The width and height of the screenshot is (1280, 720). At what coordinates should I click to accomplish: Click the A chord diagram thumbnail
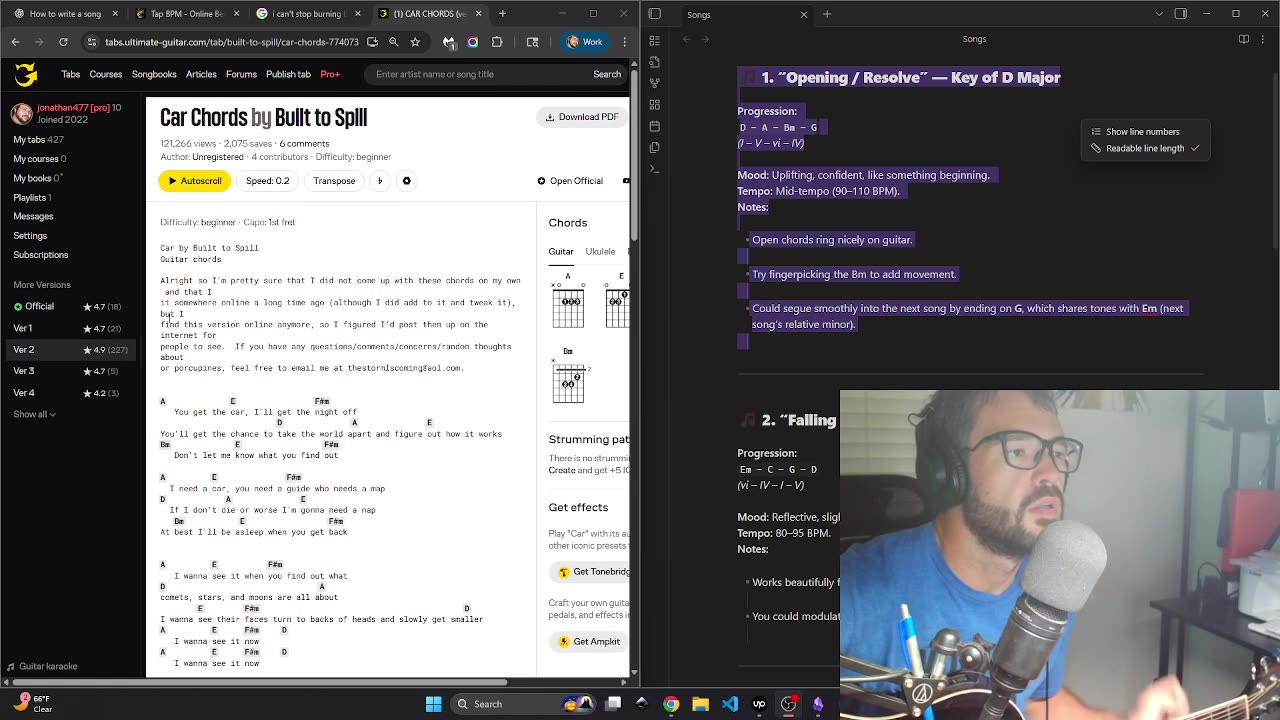568,301
